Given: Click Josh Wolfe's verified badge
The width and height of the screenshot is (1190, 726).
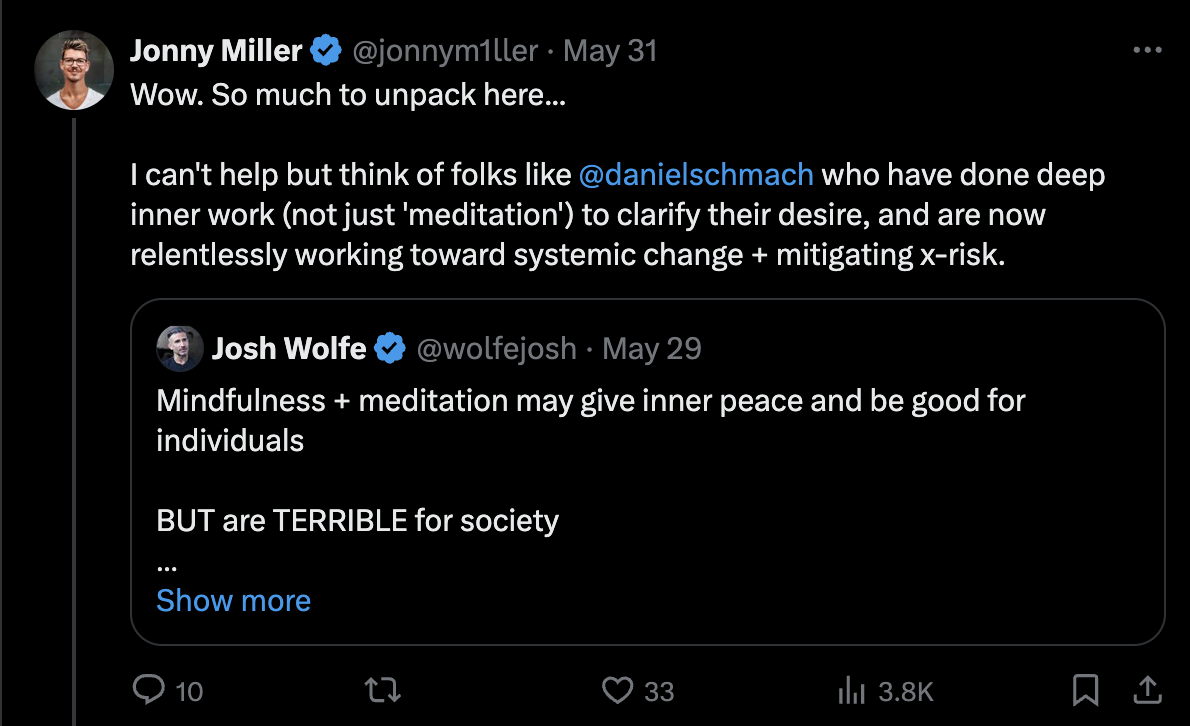Looking at the screenshot, I should tap(389, 348).
